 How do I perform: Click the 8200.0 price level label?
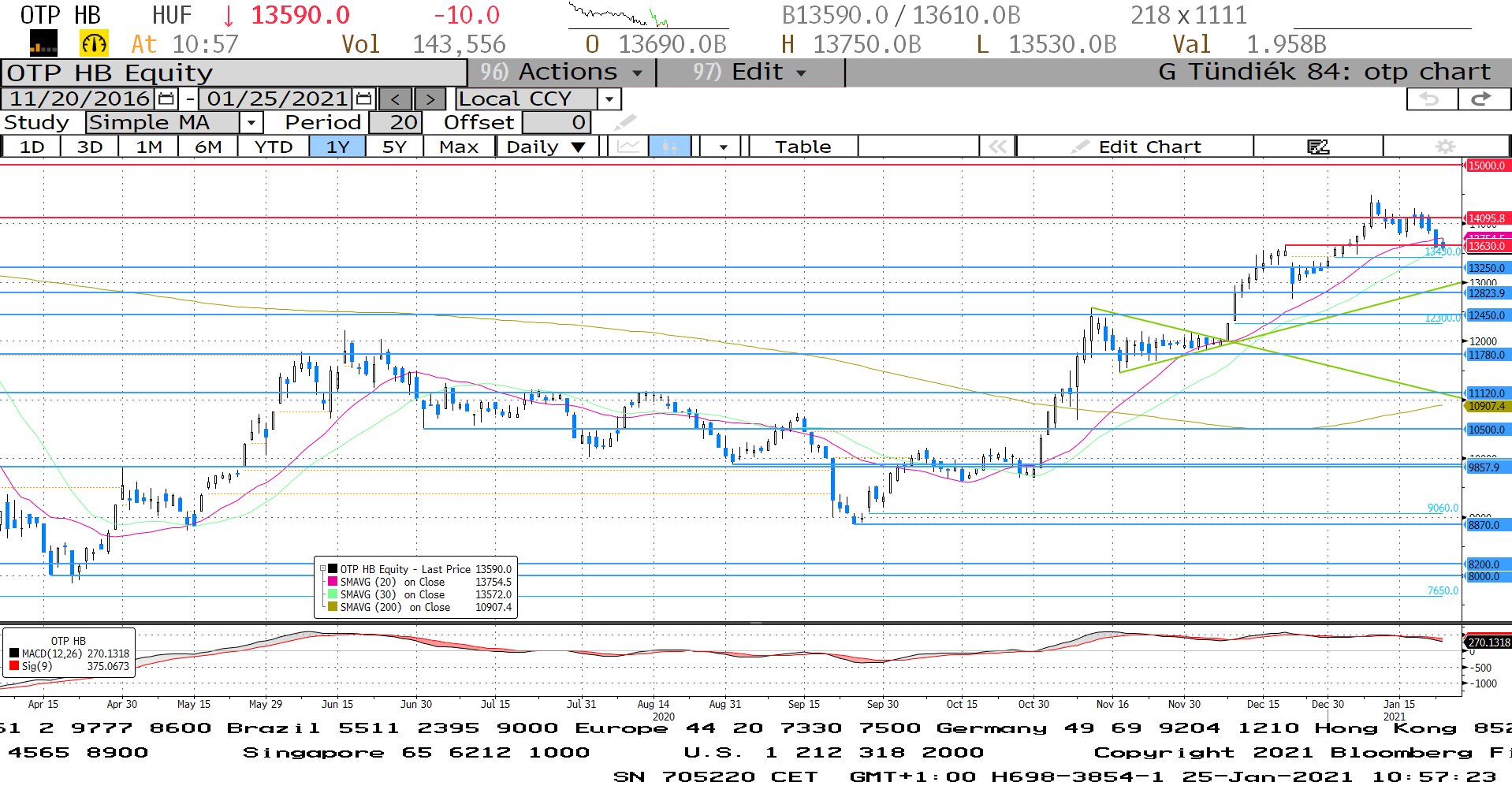point(1487,564)
